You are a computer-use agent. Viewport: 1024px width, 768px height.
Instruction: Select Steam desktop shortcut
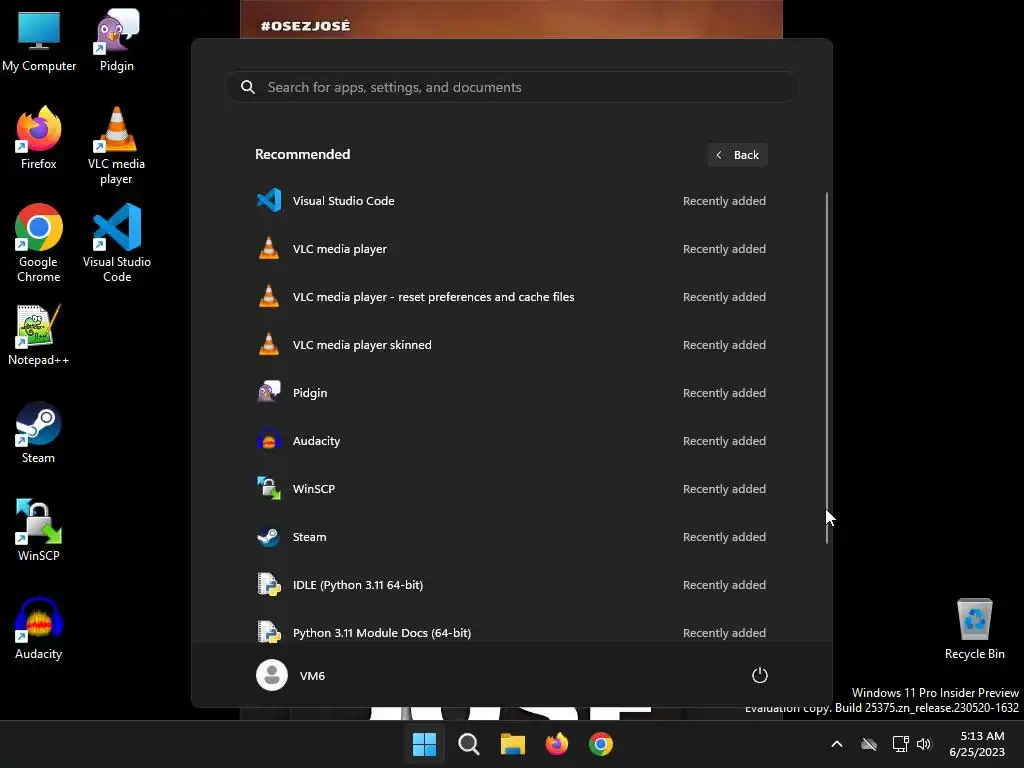click(39, 432)
